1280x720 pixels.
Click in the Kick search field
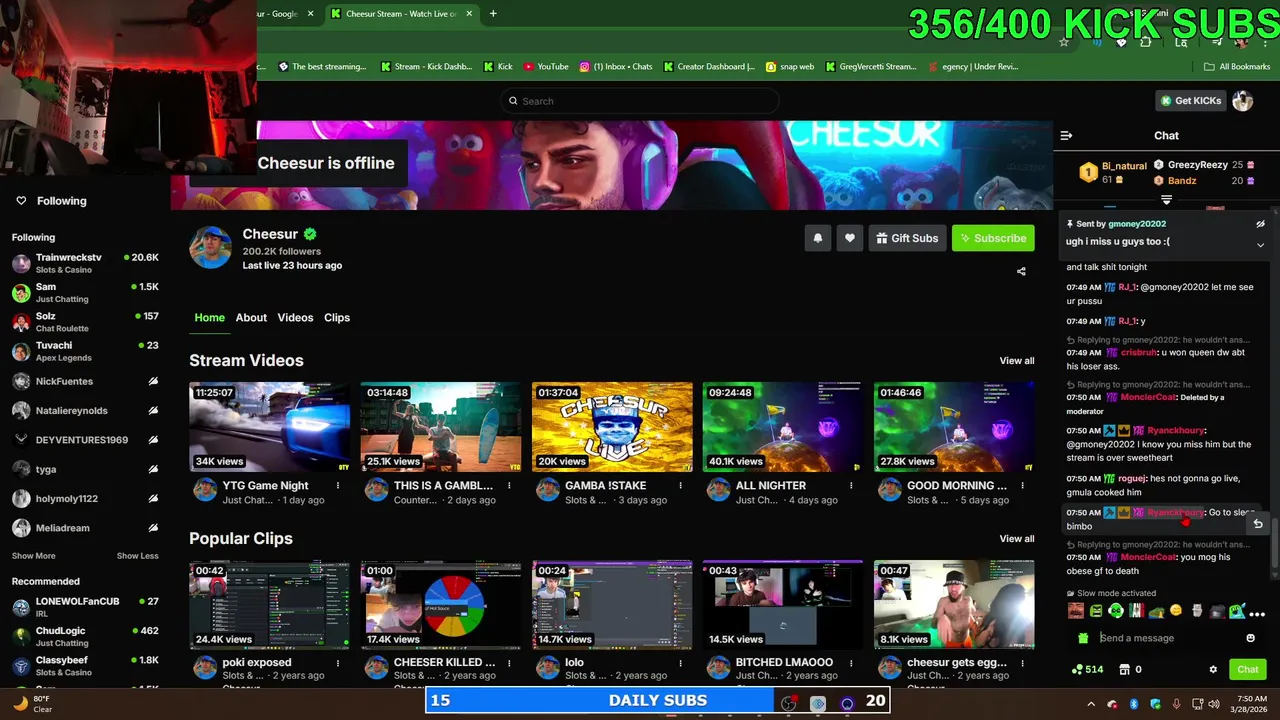(x=640, y=101)
